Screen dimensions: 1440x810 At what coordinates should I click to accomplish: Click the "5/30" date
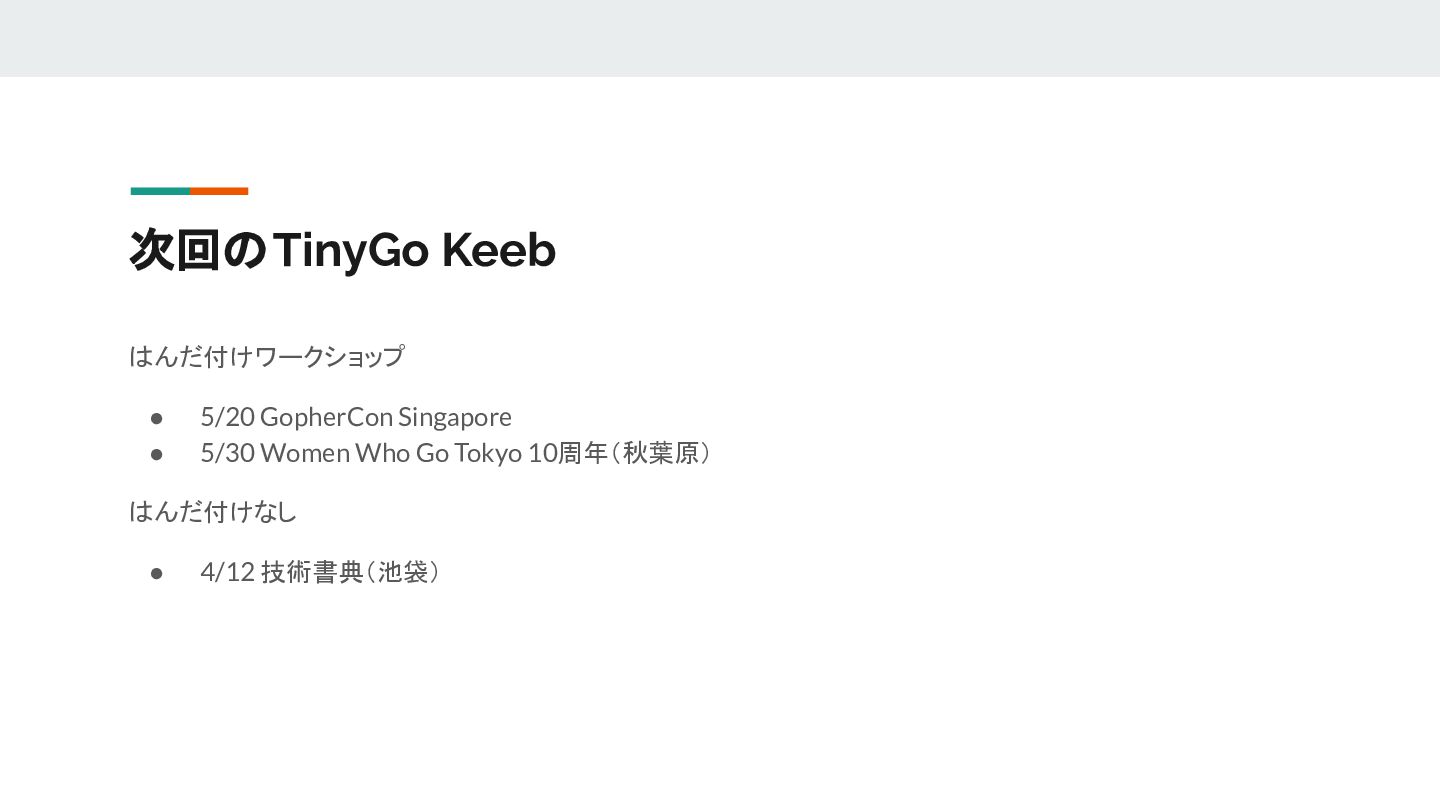tap(227, 454)
